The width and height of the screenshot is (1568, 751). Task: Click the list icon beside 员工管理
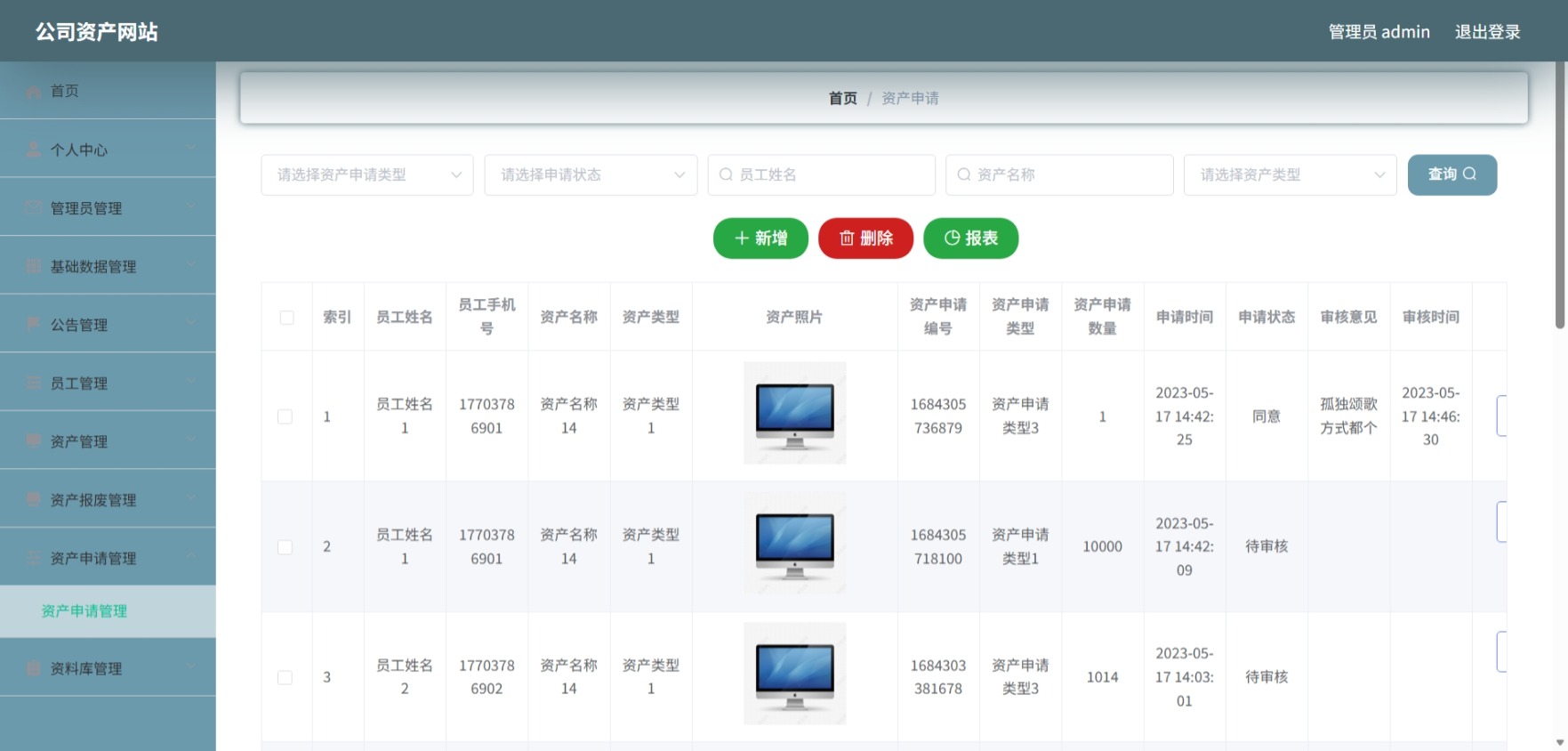point(33,383)
